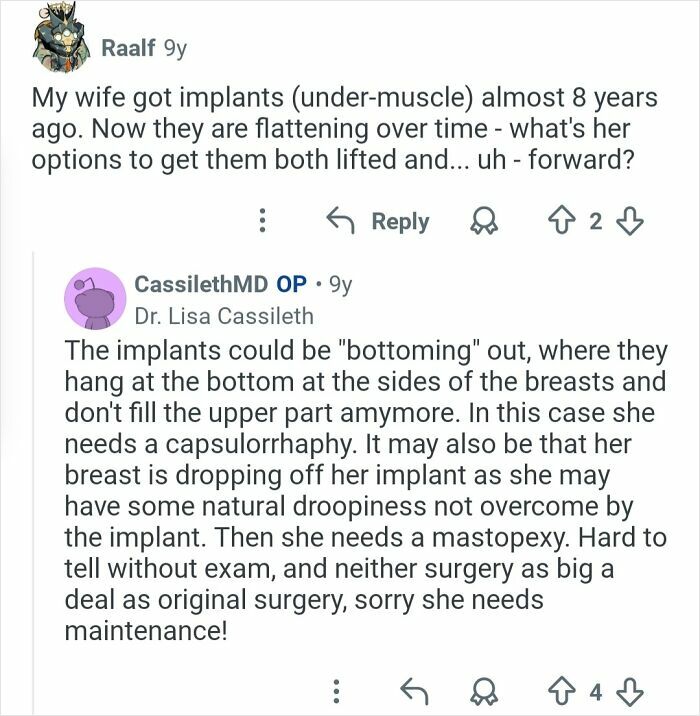Open Raalf's user profile from the username
The width and height of the screenshot is (700, 716).
tap(126, 46)
